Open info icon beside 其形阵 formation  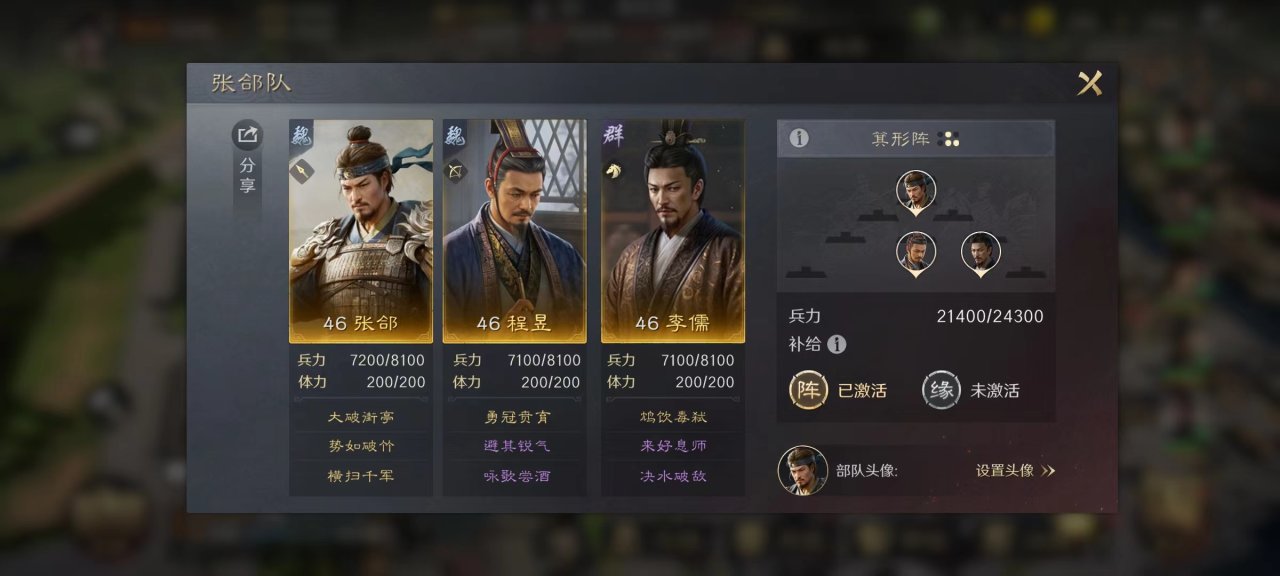click(x=799, y=138)
